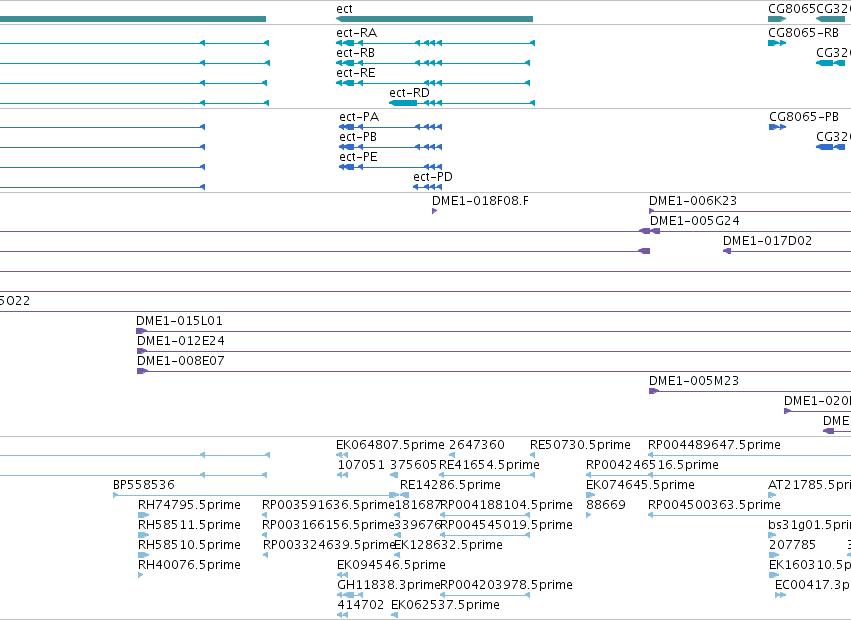
Task: Click the DME1-008E07 clone label
Action: [x=181, y=362]
